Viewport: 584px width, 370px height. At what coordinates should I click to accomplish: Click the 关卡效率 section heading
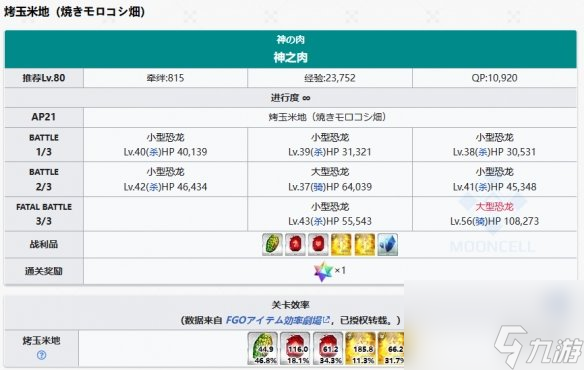click(x=291, y=305)
